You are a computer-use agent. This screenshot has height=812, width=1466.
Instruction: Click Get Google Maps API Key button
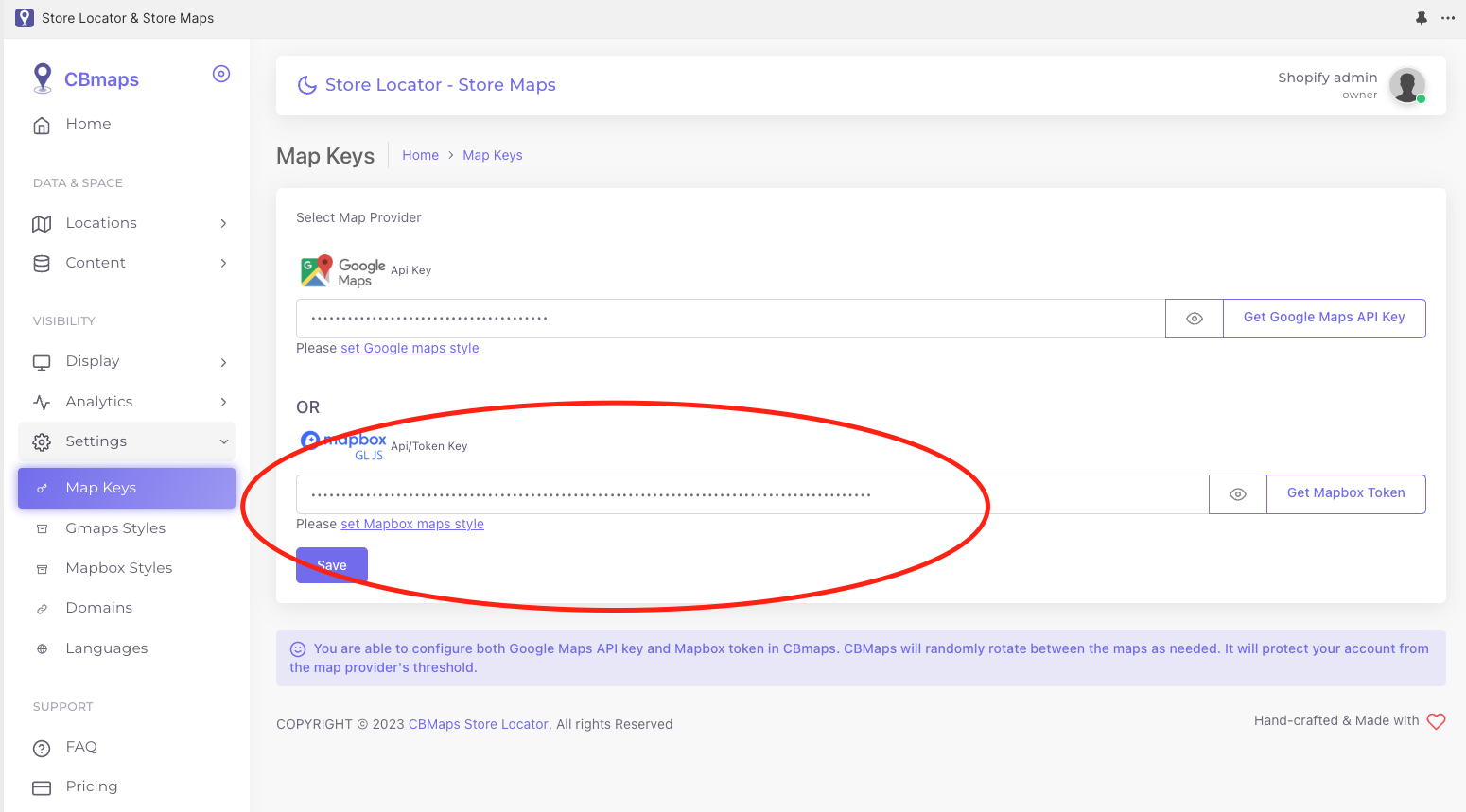(1324, 319)
